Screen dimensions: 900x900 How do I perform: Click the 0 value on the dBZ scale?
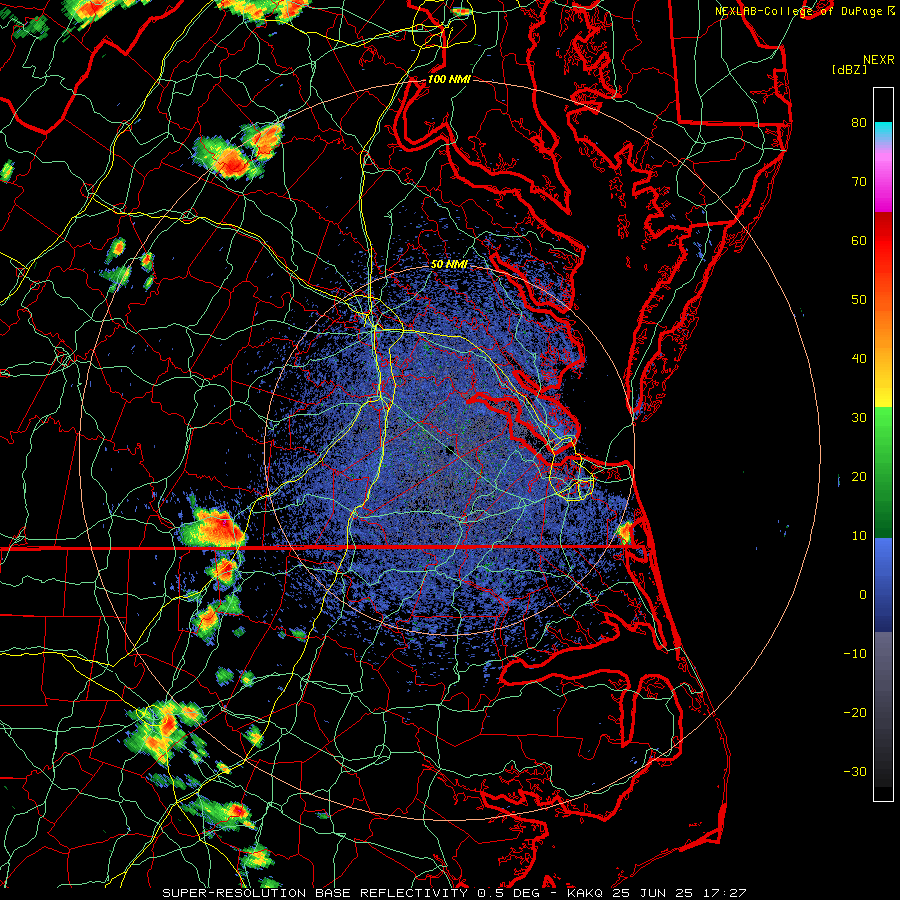click(x=863, y=595)
